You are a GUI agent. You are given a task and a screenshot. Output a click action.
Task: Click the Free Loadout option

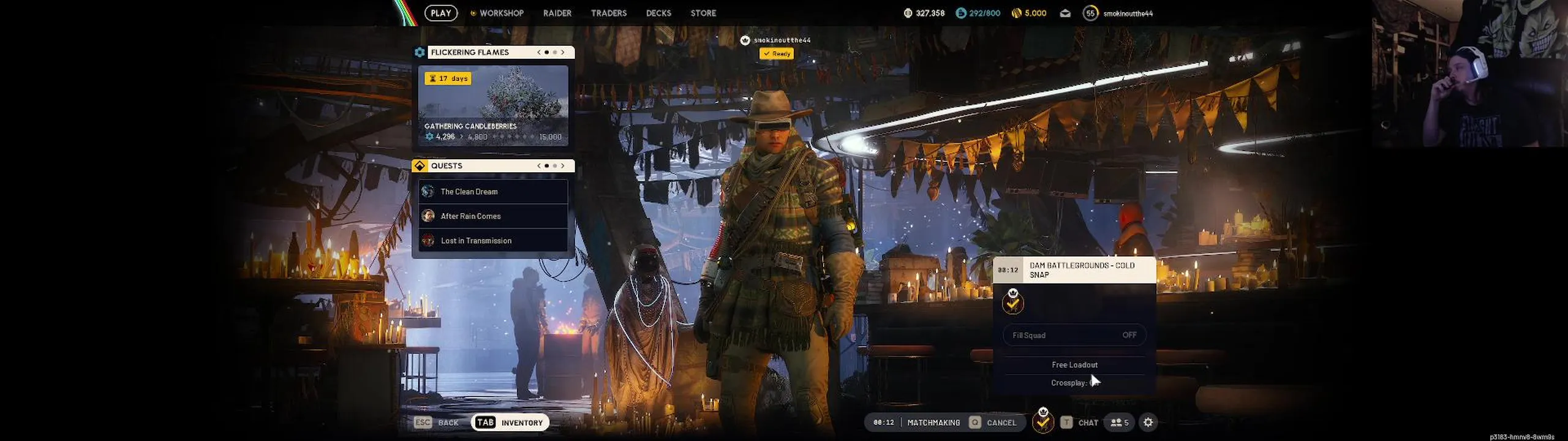(x=1074, y=364)
